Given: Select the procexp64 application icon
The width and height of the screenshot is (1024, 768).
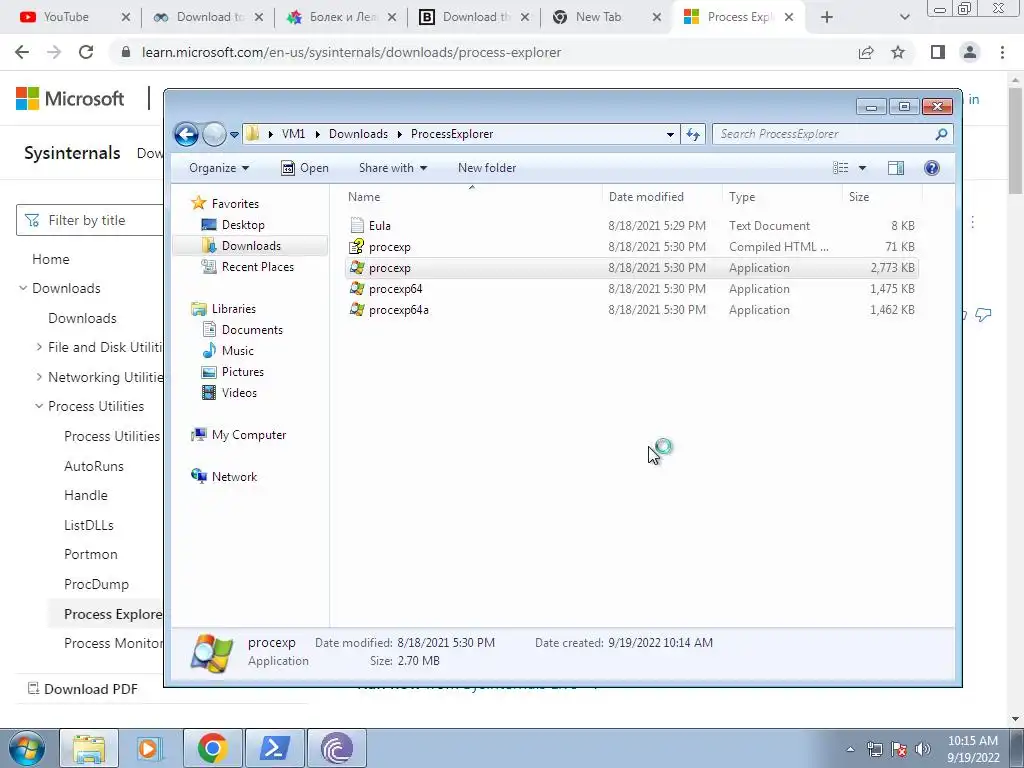Looking at the screenshot, I should pyautogui.click(x=357, y=289).
